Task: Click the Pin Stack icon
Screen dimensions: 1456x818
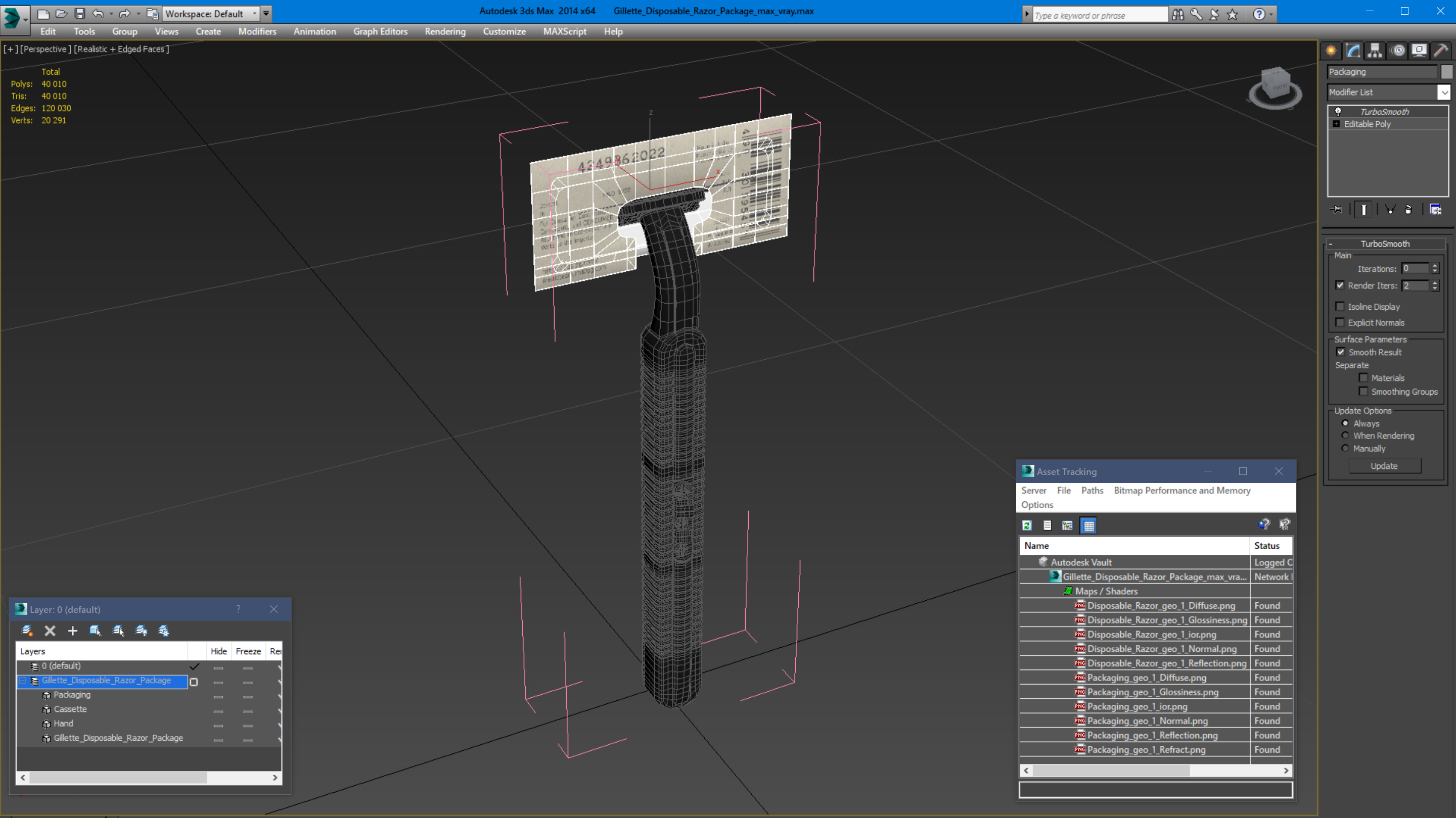Action: pyautogui.click(x=1337, y=210)
